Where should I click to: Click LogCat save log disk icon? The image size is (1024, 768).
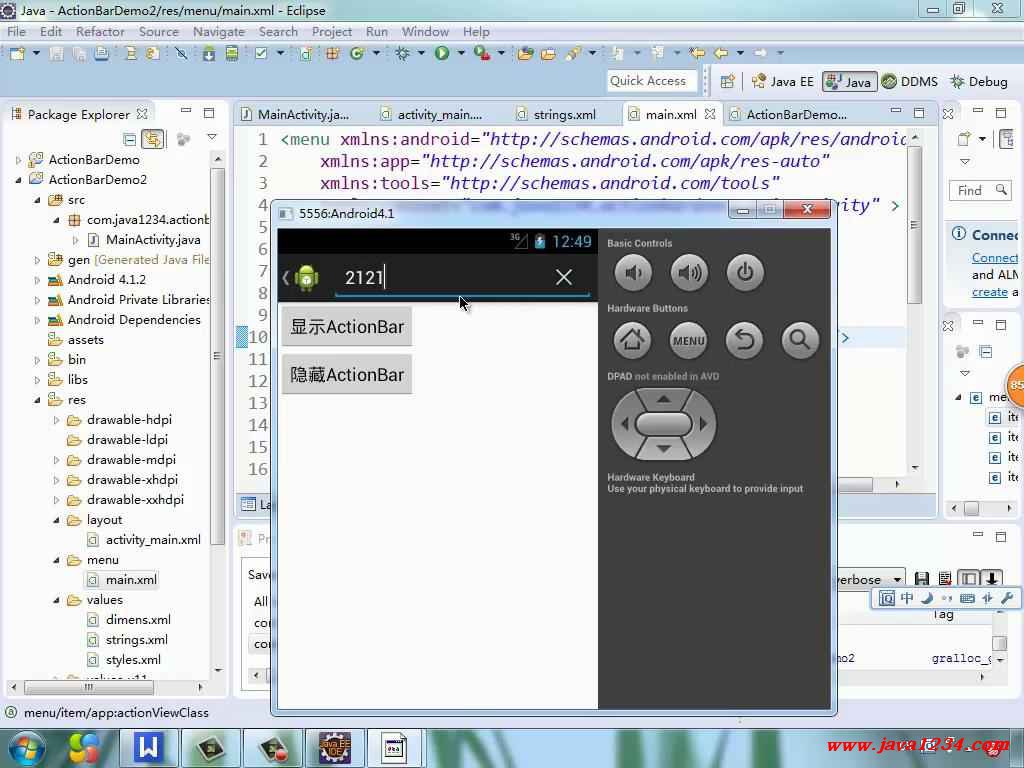coord(921,579)
